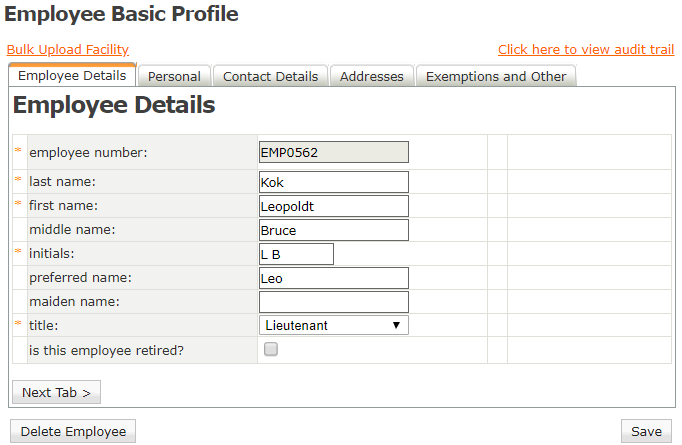Click the Delete Employee button
Screen dimensions: 682x445
pos(73,432)
